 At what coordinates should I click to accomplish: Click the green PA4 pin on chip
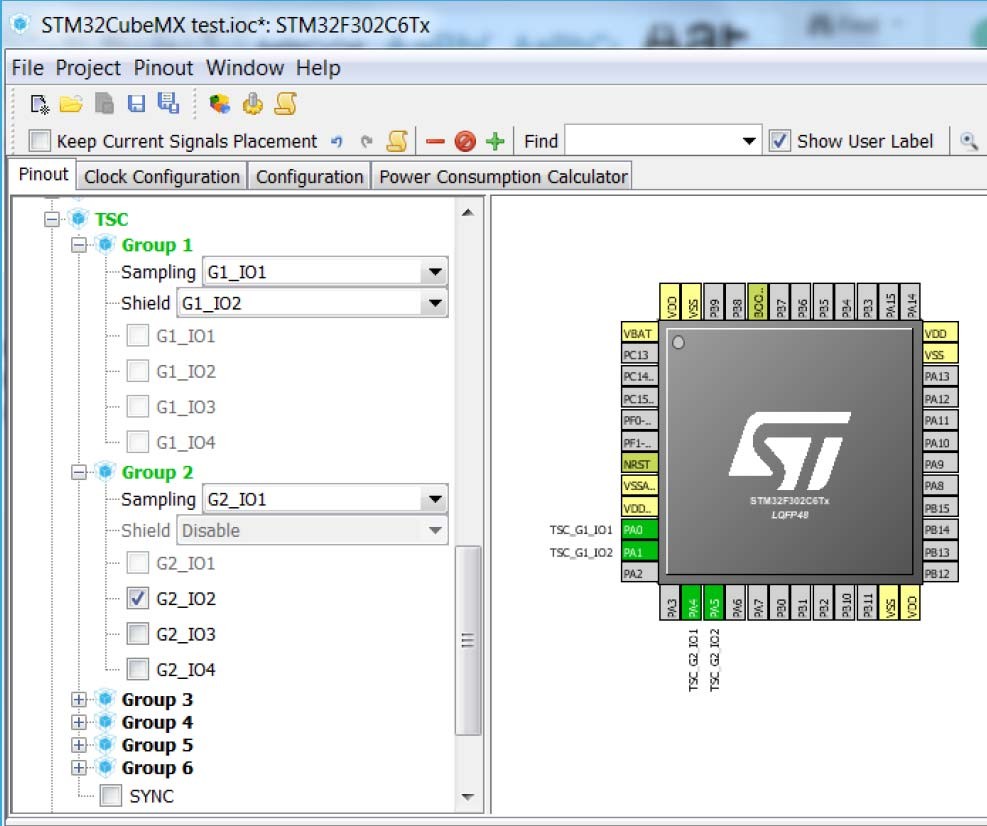click(x=692, y=603)
